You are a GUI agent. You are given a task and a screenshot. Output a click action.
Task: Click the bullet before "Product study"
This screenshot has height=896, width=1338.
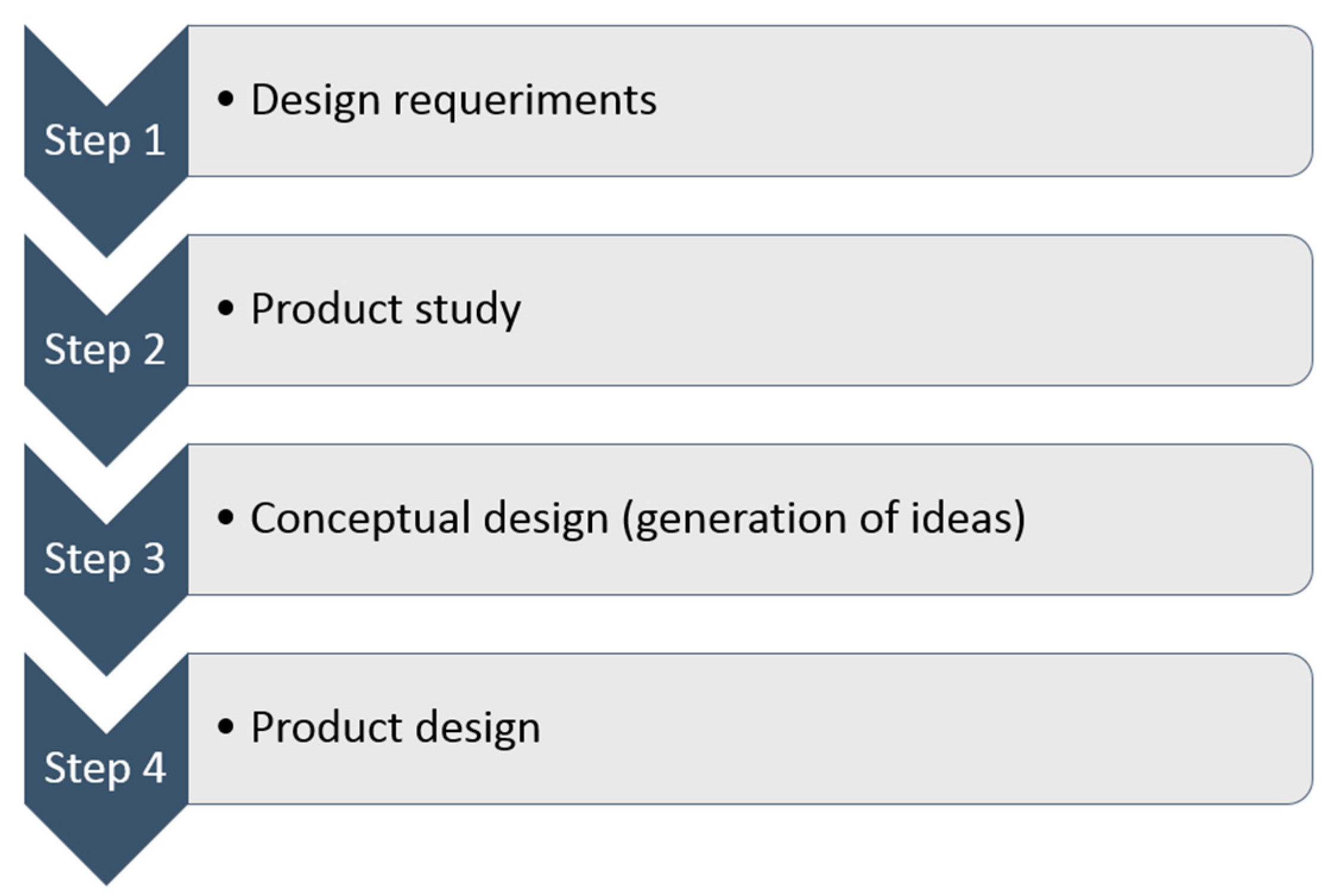[x=226, y=308]
